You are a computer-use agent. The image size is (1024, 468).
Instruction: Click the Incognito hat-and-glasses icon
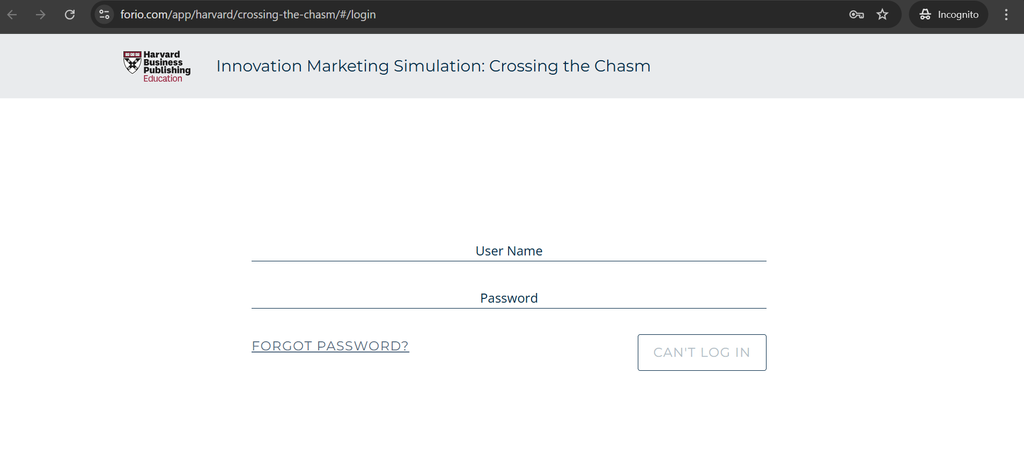tap(925, 15)
